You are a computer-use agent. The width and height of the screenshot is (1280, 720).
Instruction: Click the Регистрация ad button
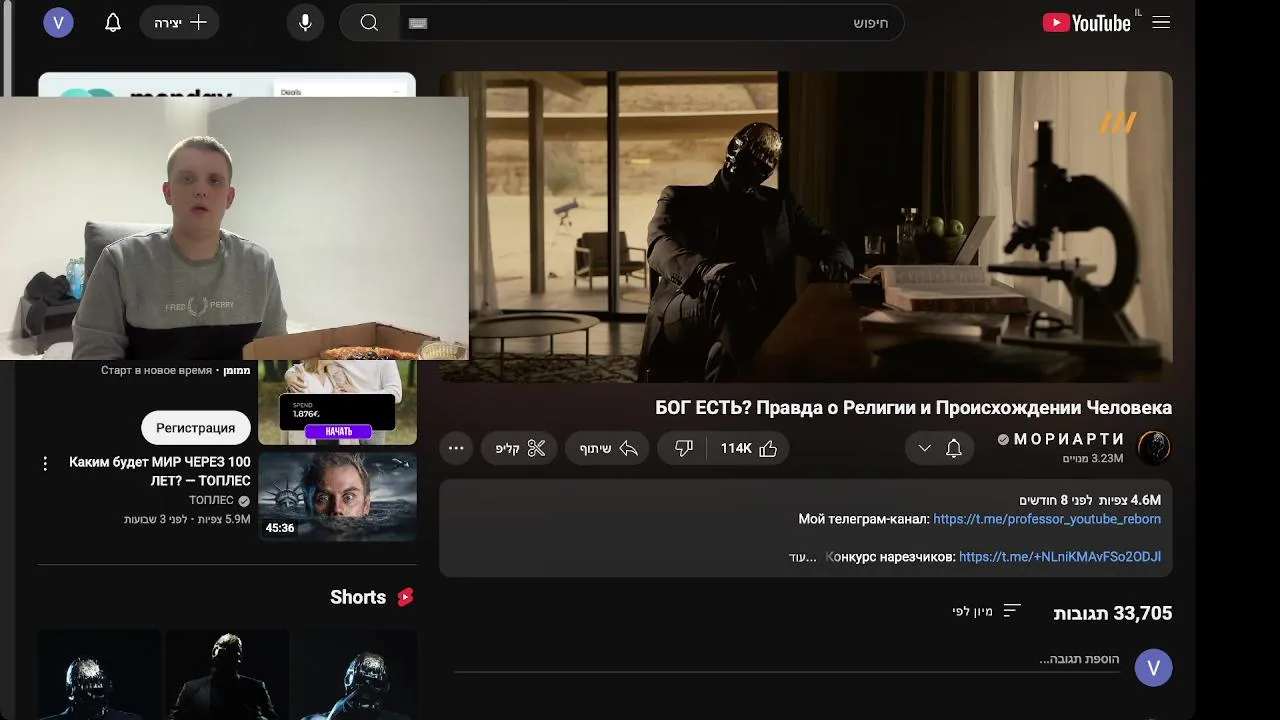pos(196,427)
